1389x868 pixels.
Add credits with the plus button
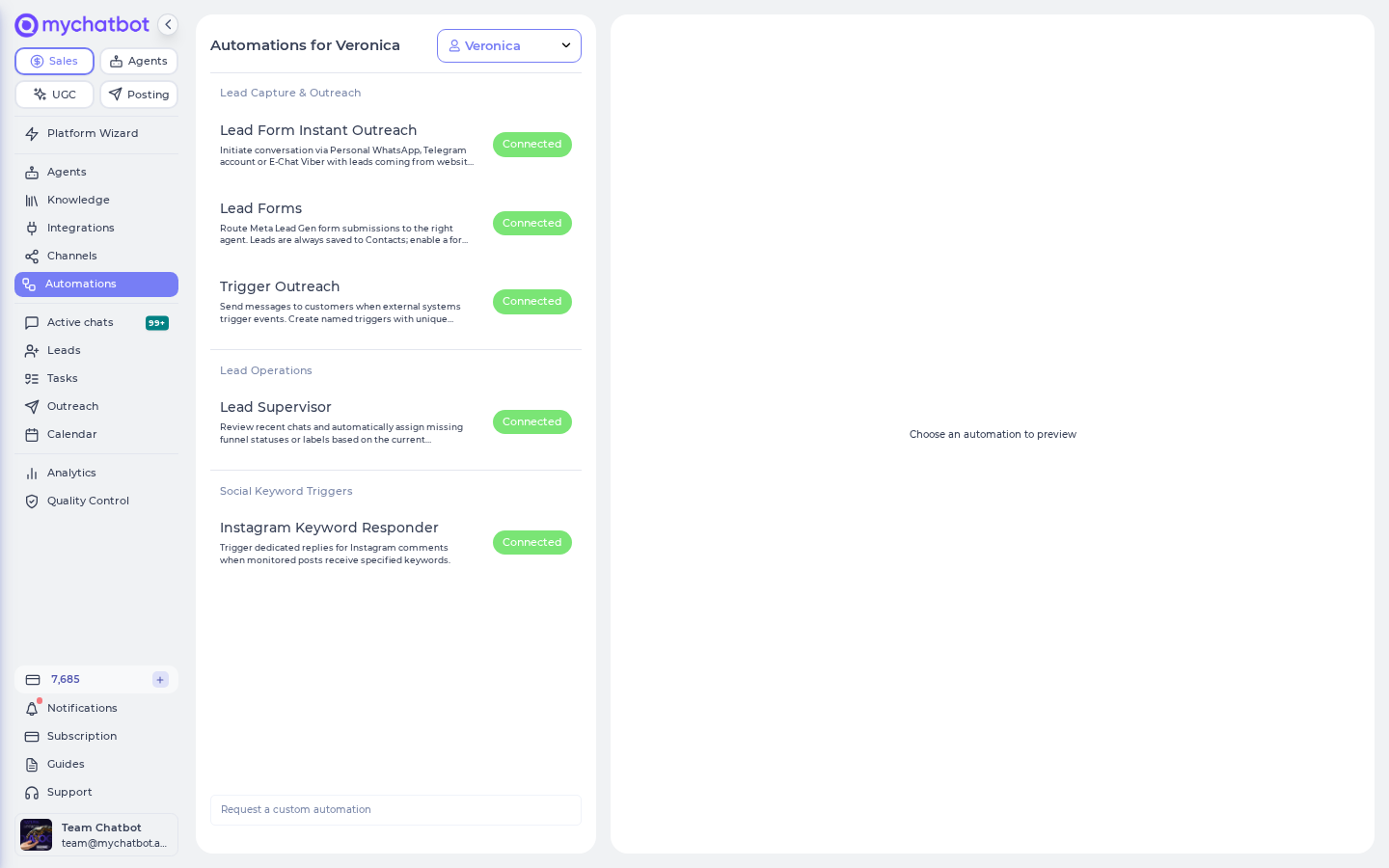point(160,680)
